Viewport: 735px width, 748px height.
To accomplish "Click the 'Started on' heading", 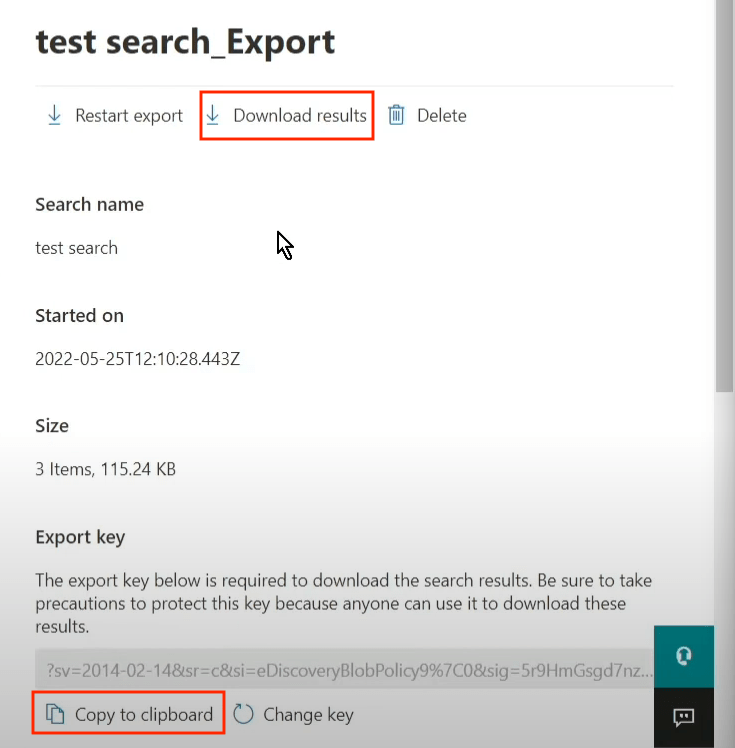I will (x=80, y=315).
